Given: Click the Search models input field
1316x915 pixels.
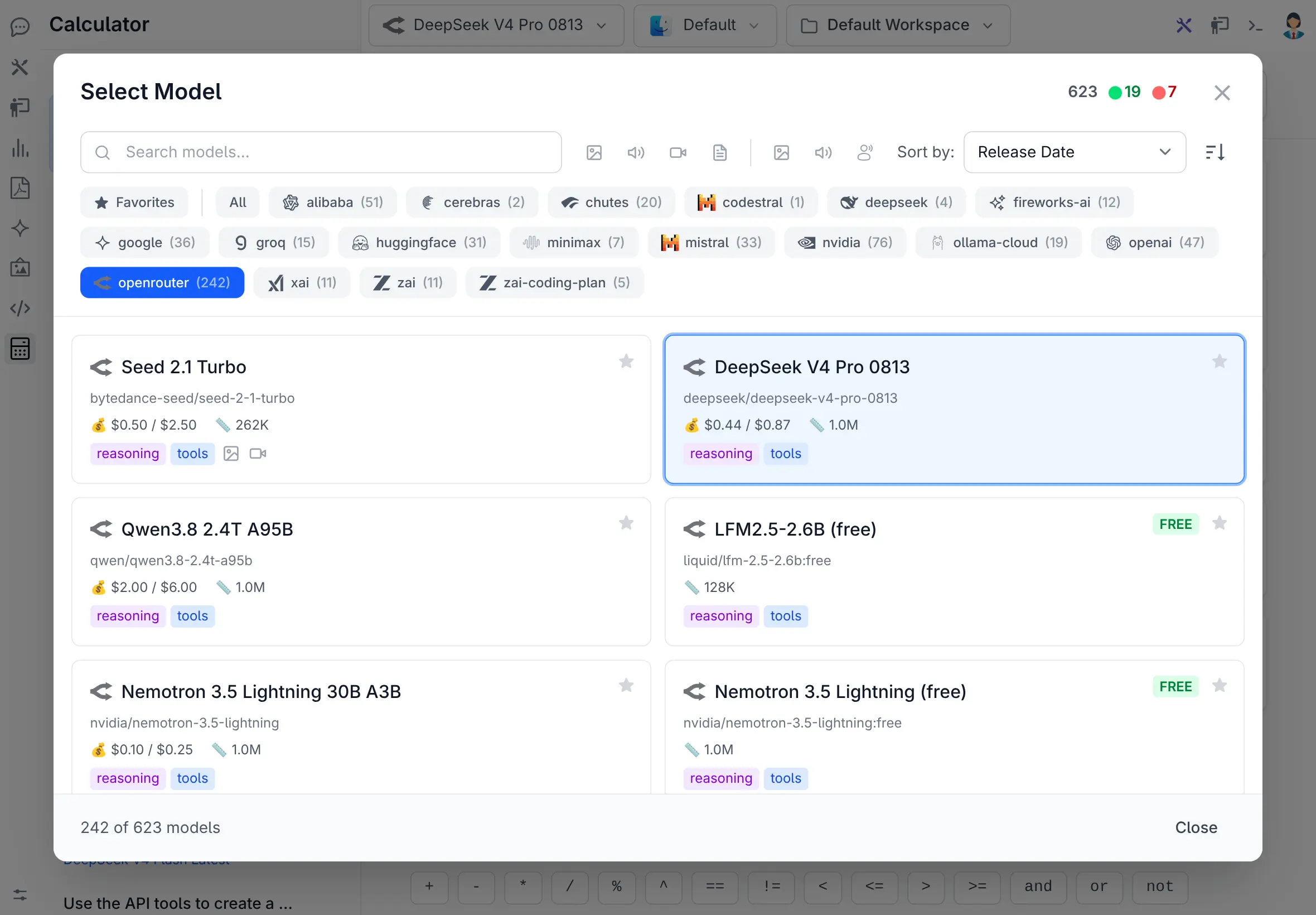Looking at the screenshot, I should (321, 152).
